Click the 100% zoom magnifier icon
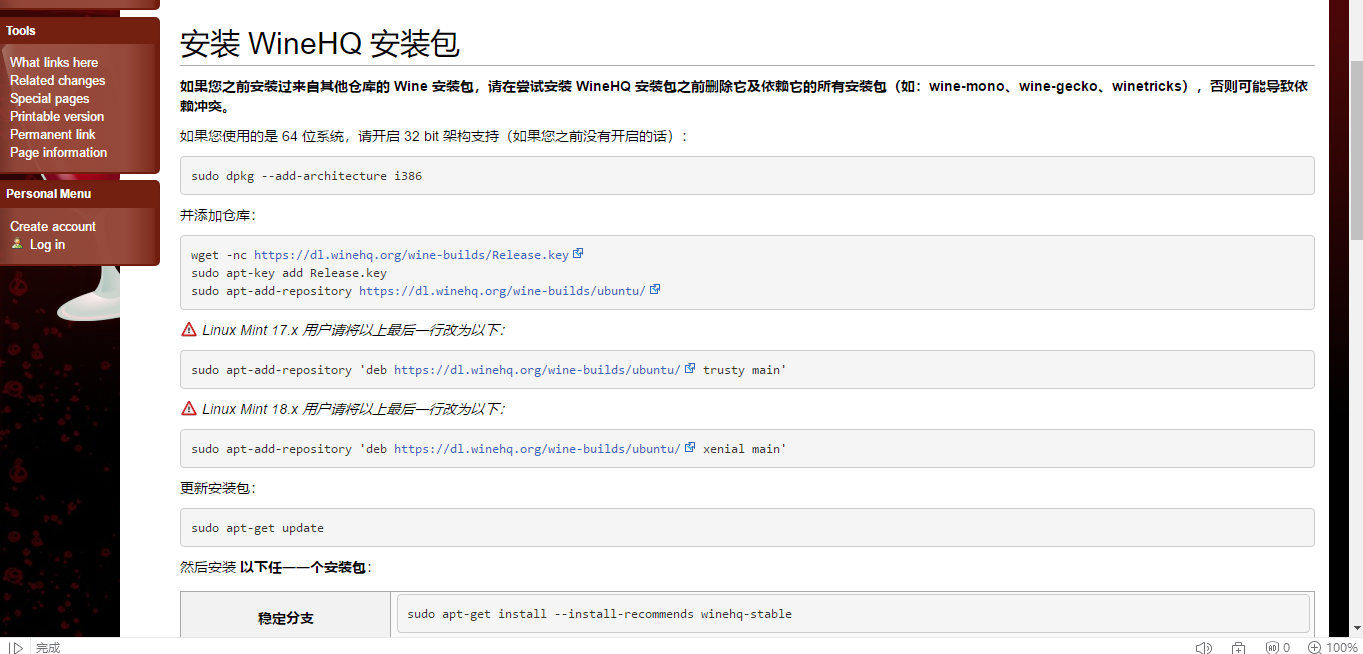1363x654 pixels. tap(1315, 647)
